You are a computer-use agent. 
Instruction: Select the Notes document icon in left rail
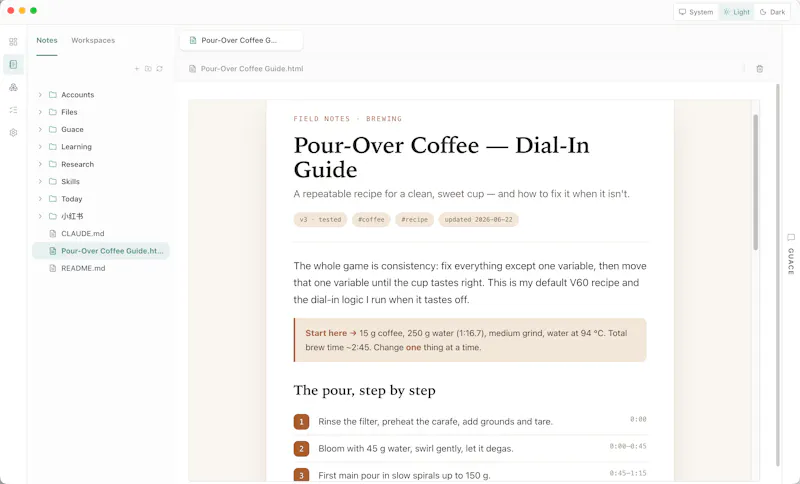[13, 64]
